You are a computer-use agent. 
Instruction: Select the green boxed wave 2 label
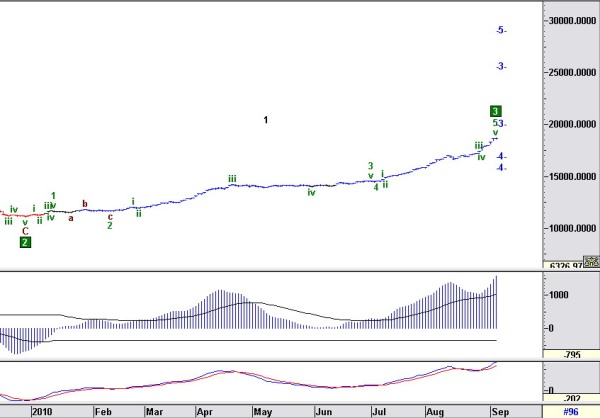[x=25, y=242]
